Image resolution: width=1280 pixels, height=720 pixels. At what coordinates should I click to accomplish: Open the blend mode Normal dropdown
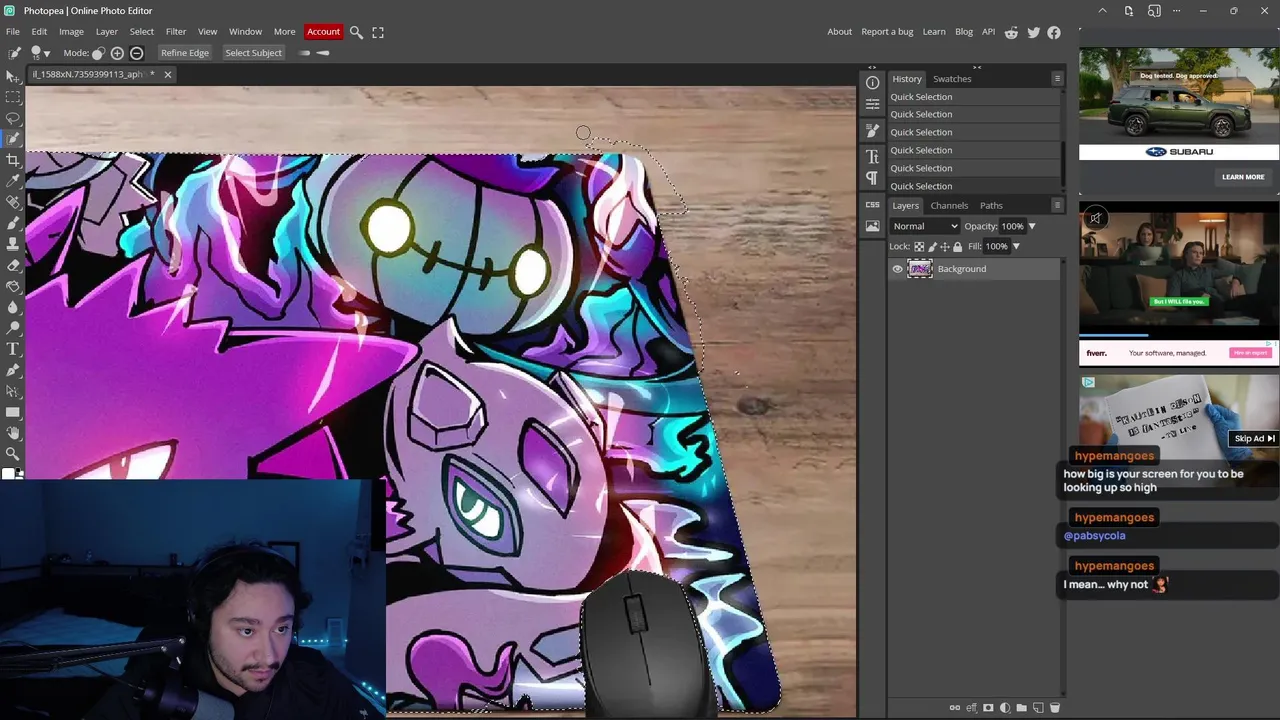[925, 226]
